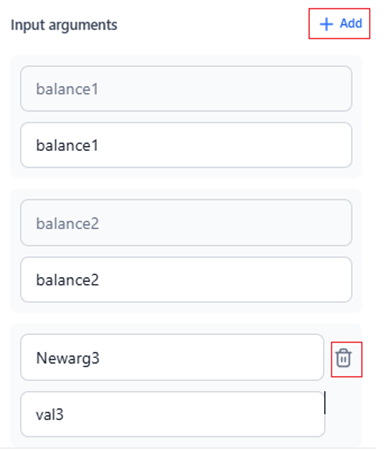This screenshot has height=451, width=386.
Task: Select the first argument card background
Action: pos(186,117)
